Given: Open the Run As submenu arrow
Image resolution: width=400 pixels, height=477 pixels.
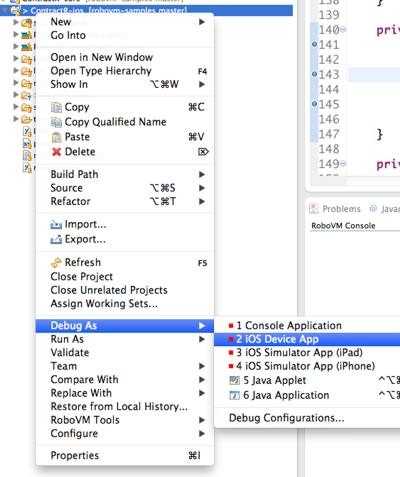Looking at the screenshot, I should (x=202, y=339).
